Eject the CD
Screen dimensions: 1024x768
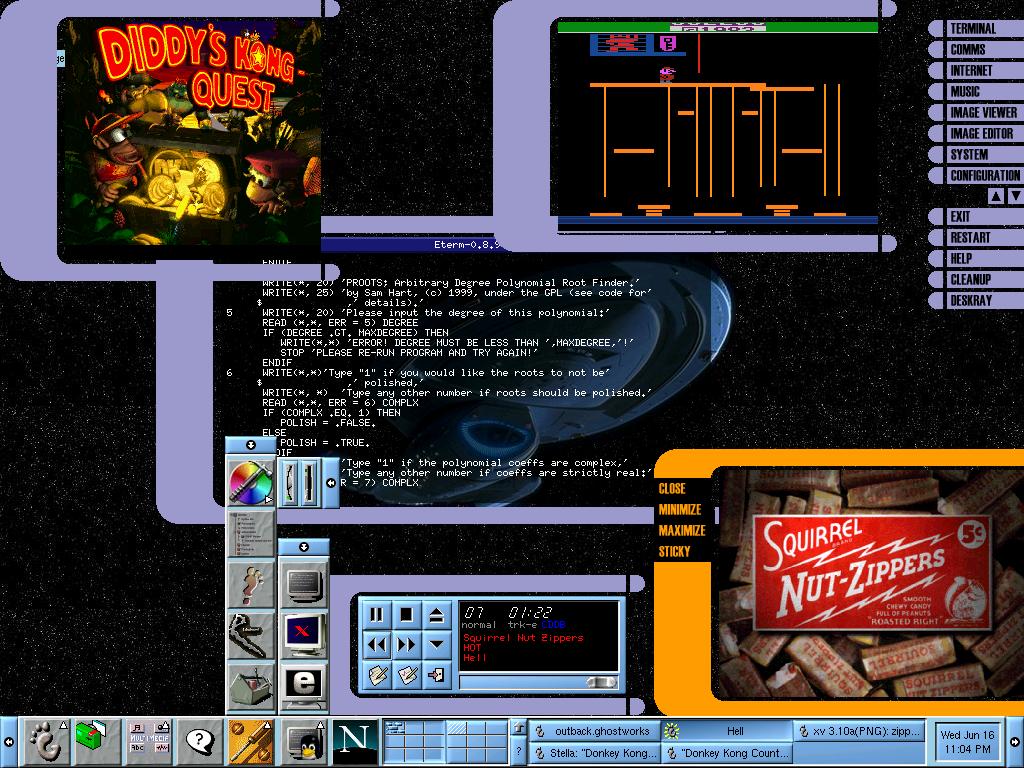tap(436, 615)
